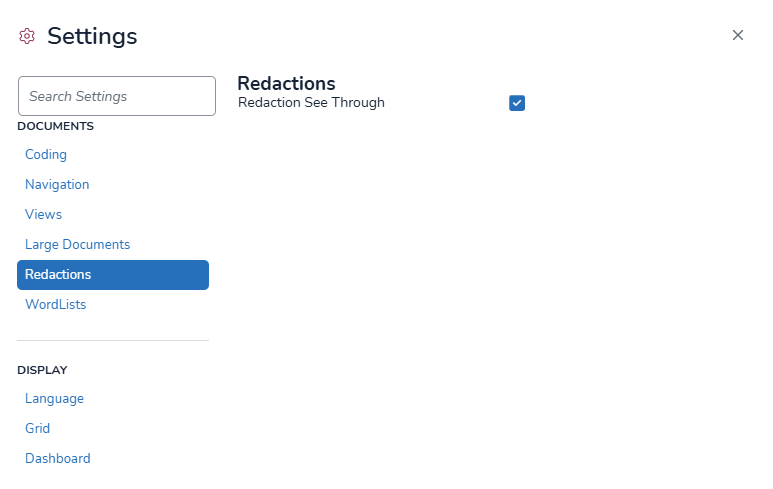Toggle the Redaction See Through checkbox

point(517,103)
